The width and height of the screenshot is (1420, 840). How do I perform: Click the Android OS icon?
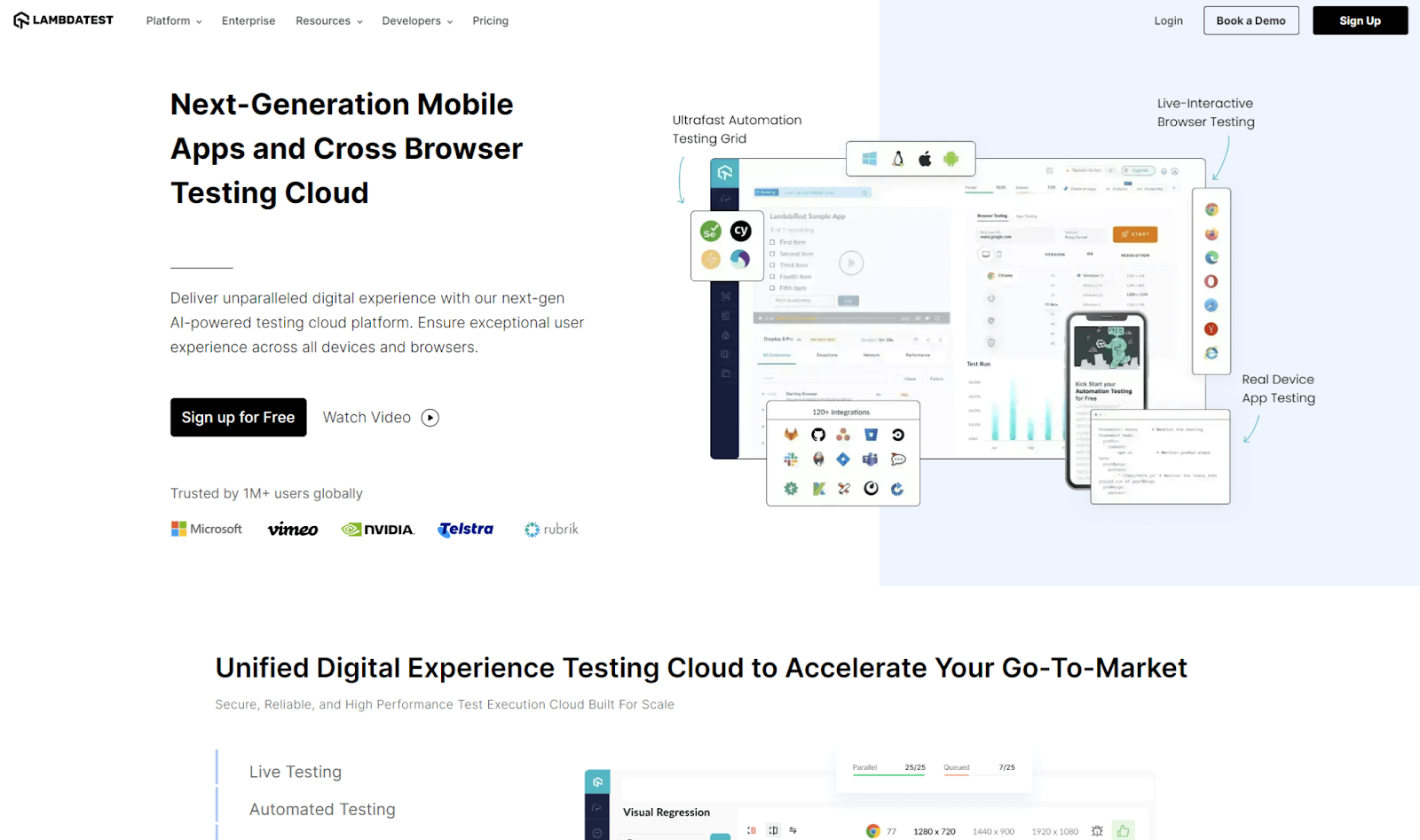(951, 159)
